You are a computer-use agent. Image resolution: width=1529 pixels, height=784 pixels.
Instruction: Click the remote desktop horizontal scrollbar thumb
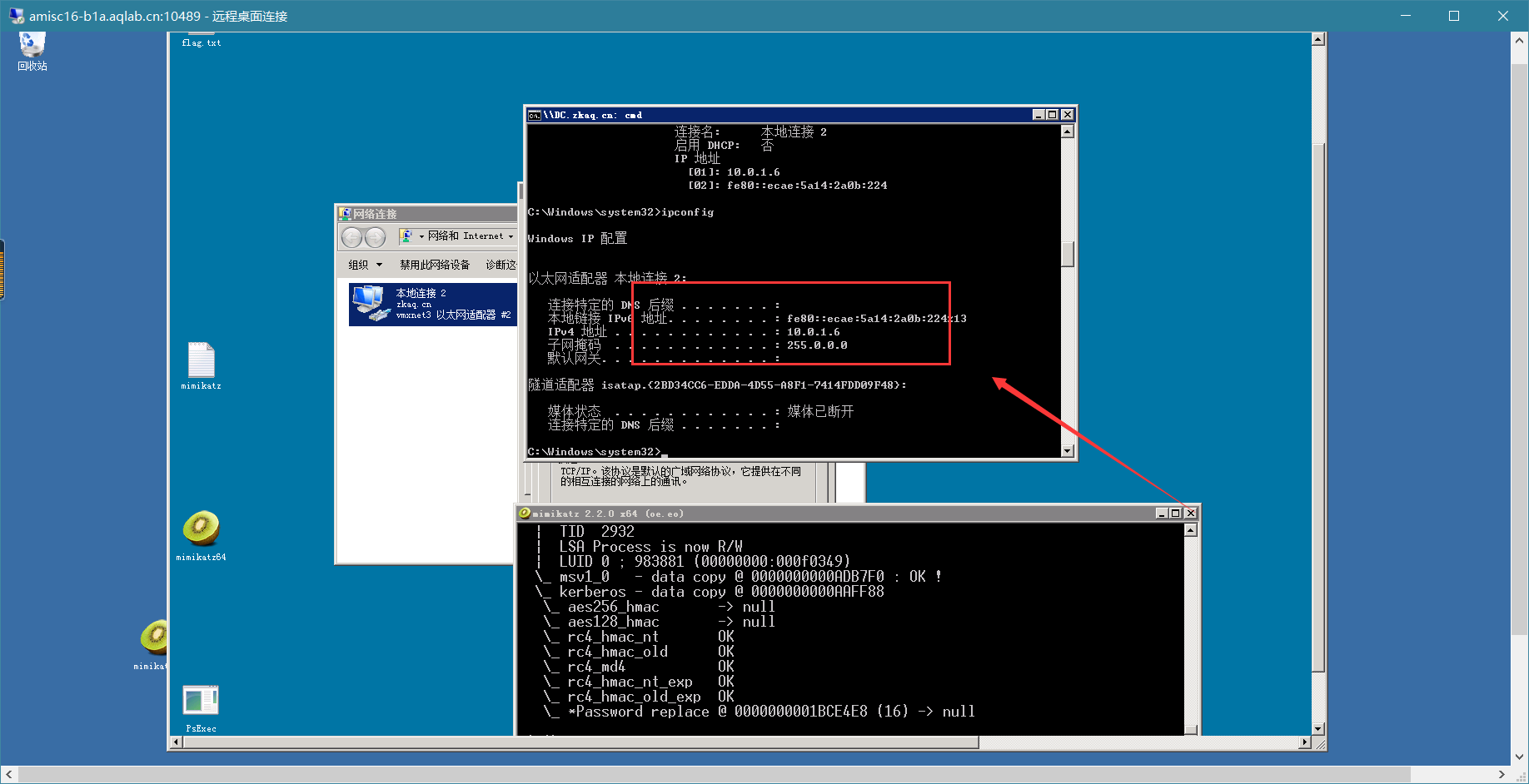click(x=580, y=742)
